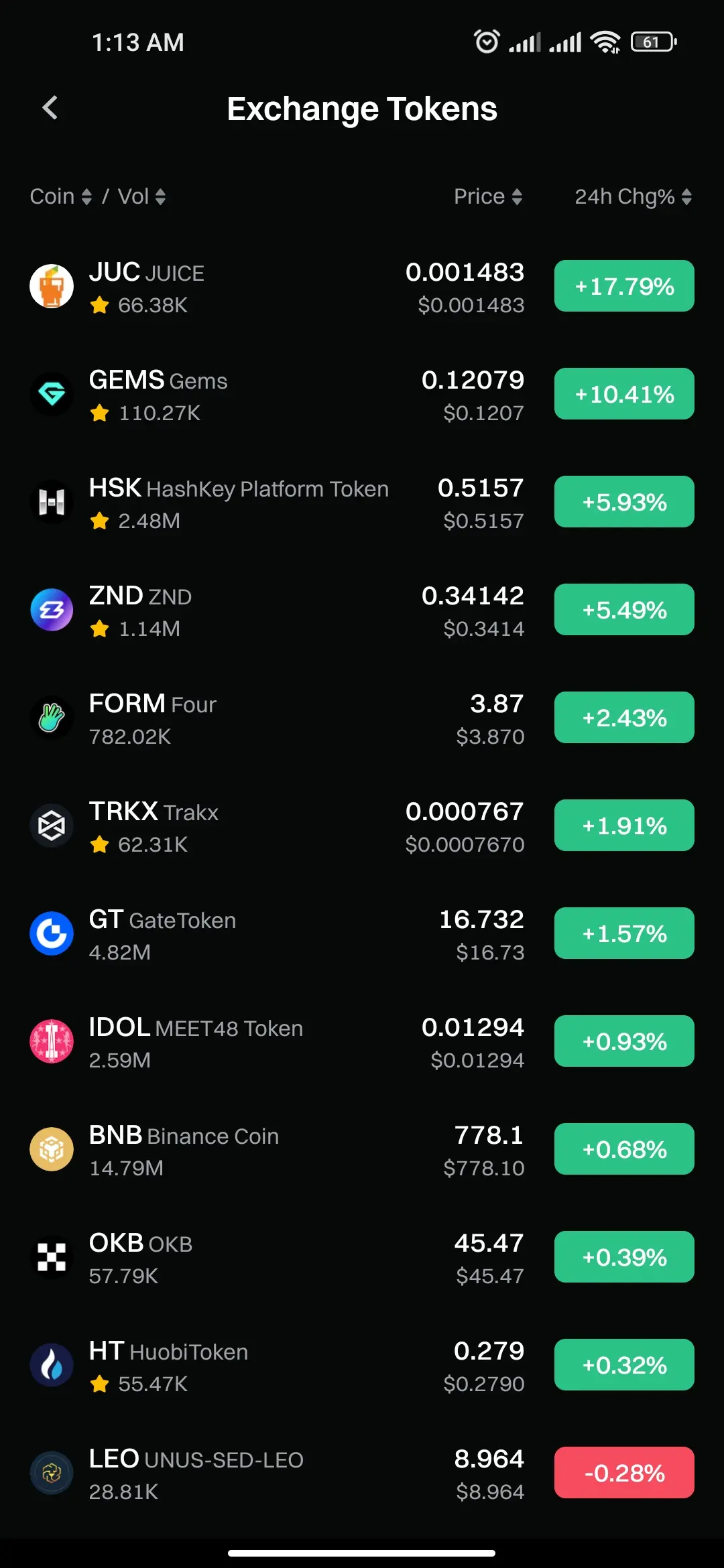Toggle favorite star for TRKX
Viewport: 724px width, 1568px height.
click(99, 845)
